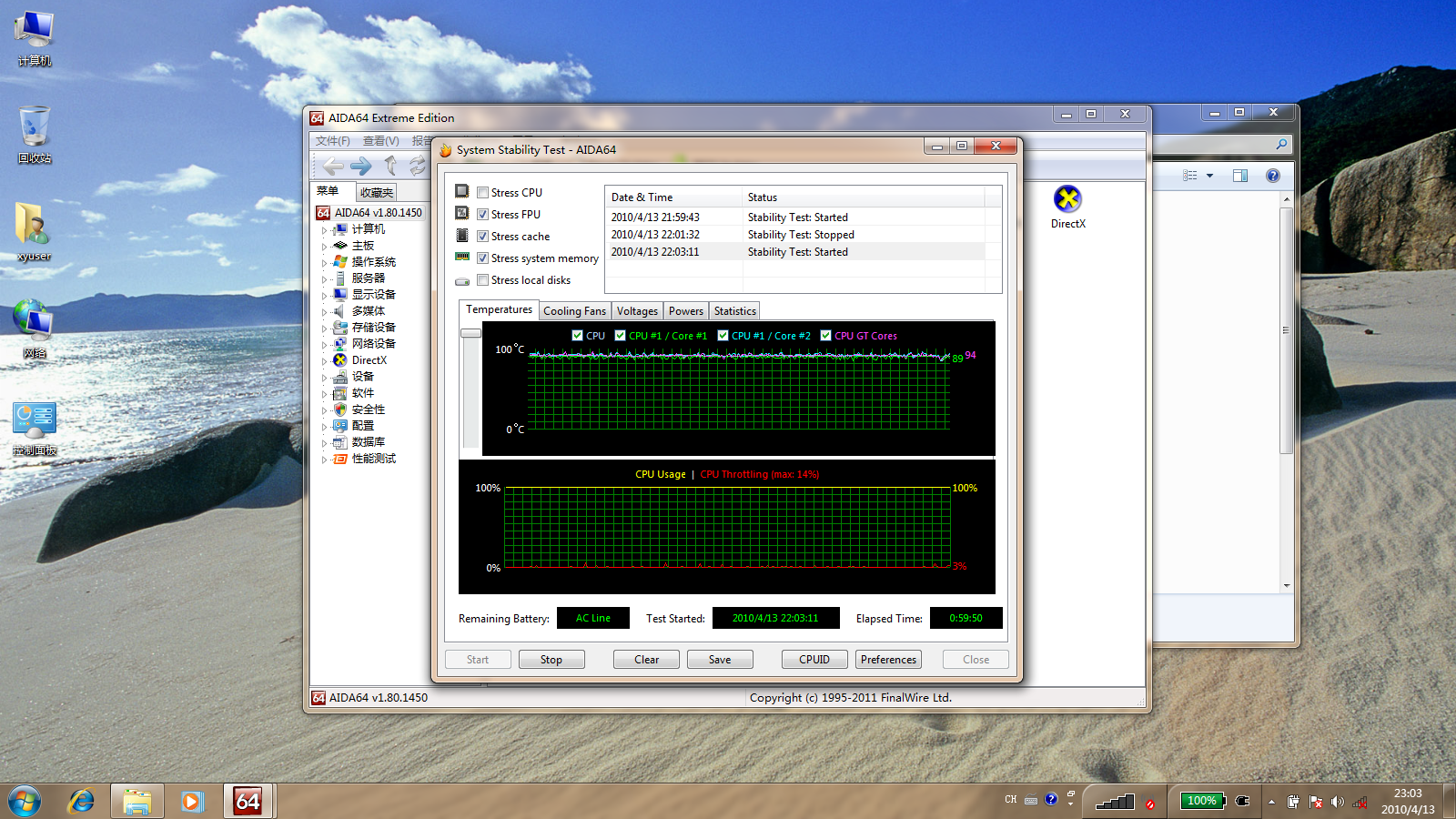Click the AIDA64 back navigation arrow
Screen dimensions: 1456x819
[x=333, y=166]
